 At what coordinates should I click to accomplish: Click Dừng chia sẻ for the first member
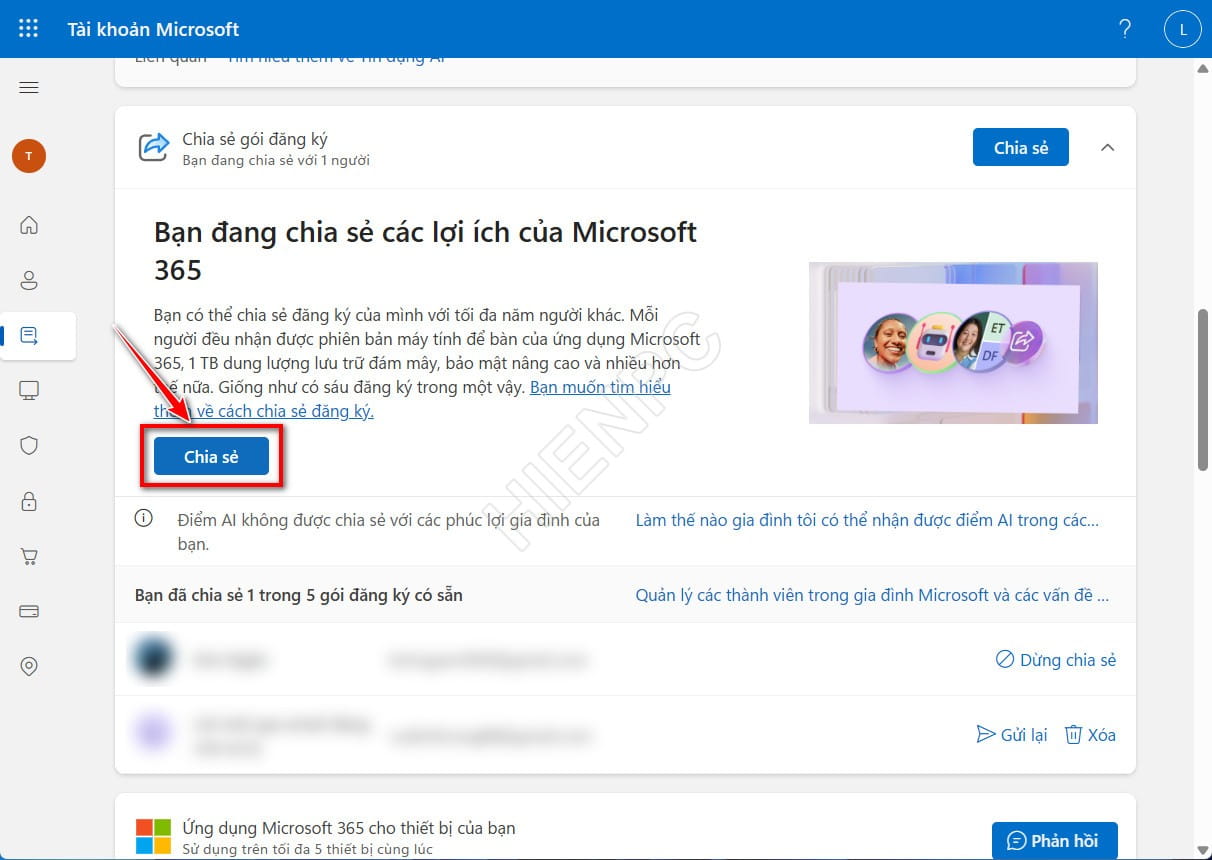tap(1056, 660)
